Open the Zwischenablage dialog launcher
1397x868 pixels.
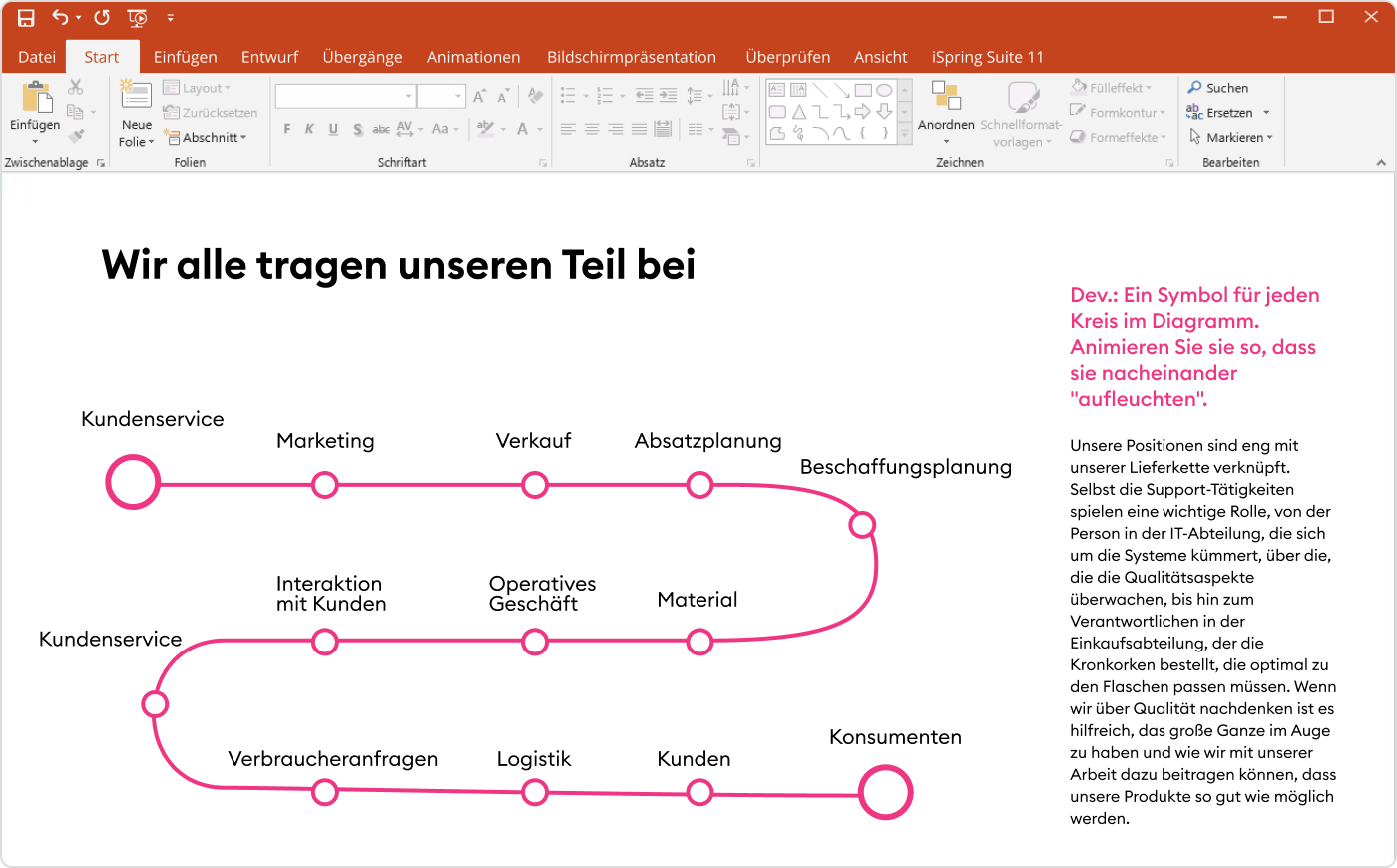pos(101,162)
